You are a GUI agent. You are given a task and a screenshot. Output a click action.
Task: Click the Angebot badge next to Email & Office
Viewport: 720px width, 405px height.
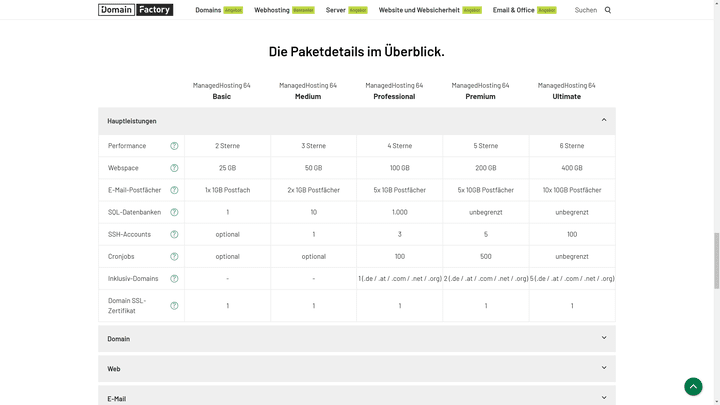(x=547, y=10)
